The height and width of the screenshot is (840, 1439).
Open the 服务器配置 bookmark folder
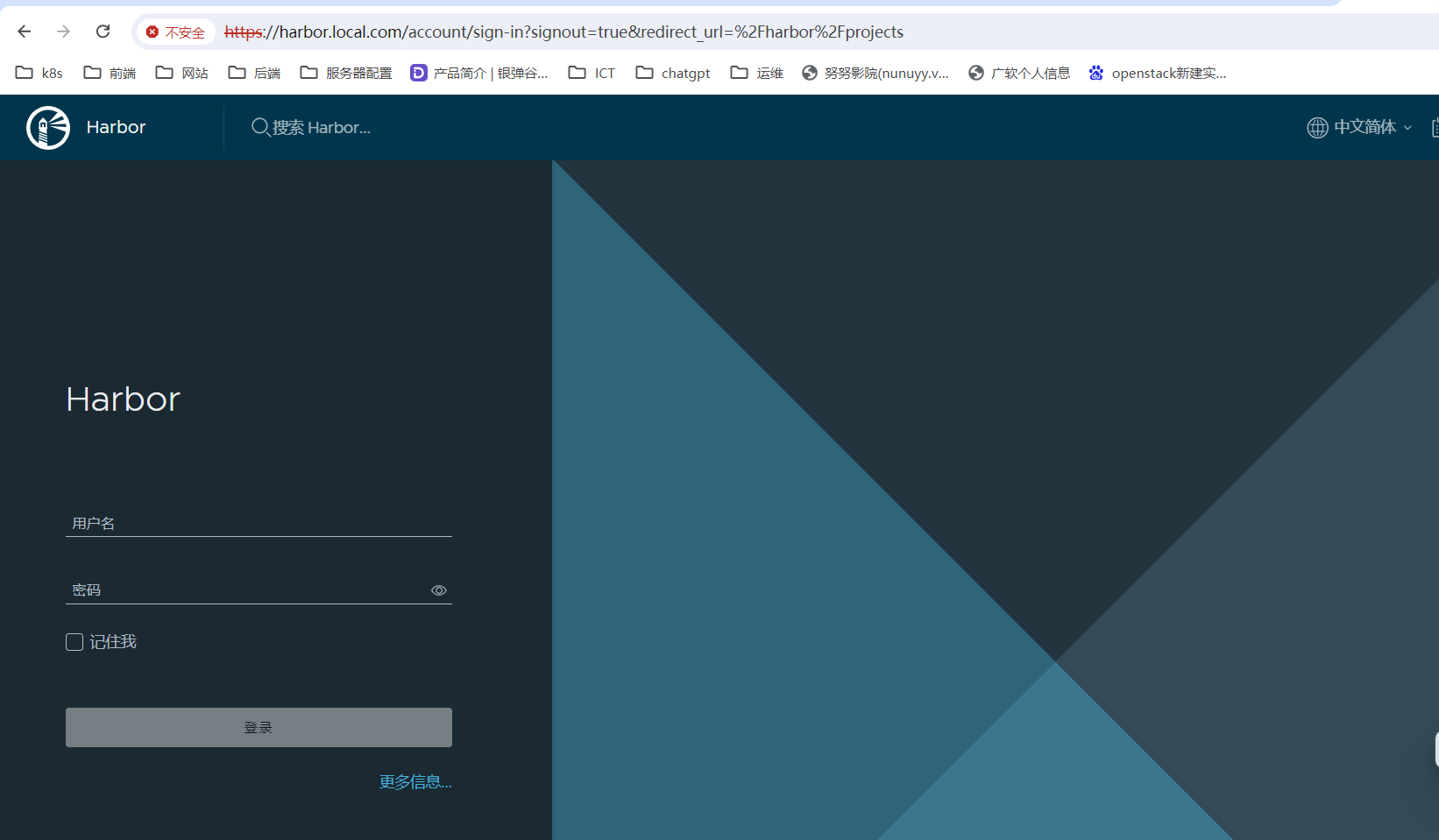tap(346, 73)
